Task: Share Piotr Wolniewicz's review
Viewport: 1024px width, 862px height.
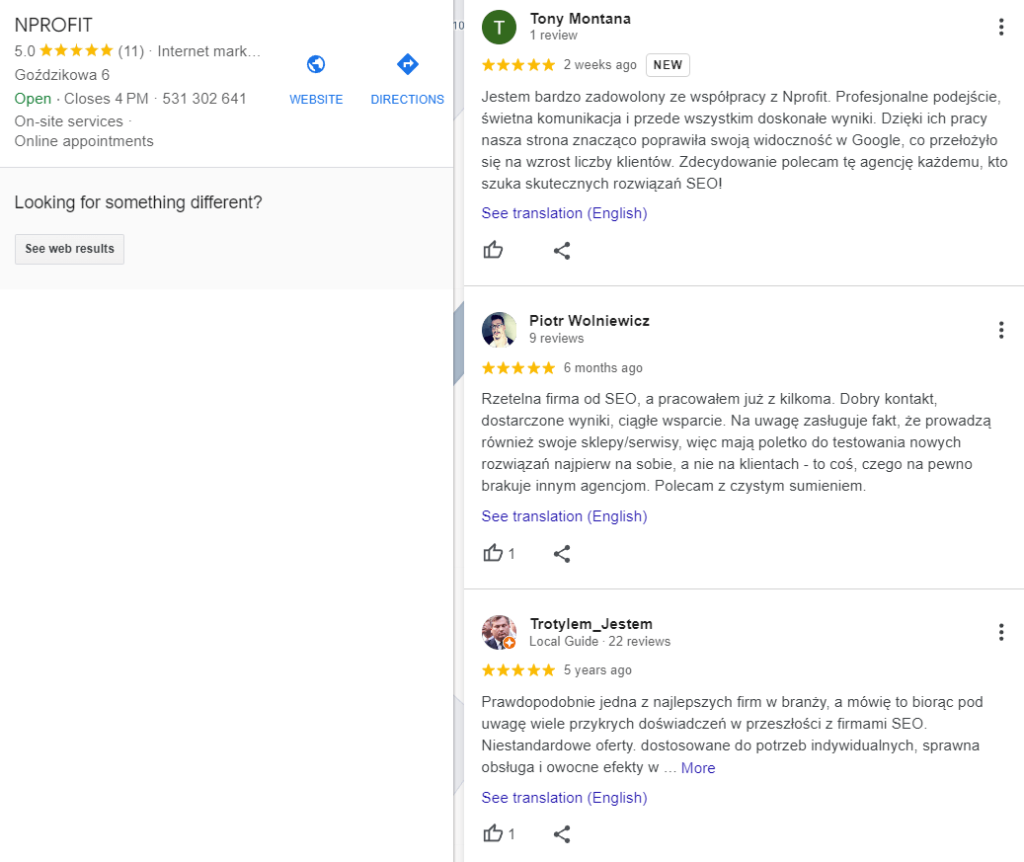Action: tap(562, 553)
